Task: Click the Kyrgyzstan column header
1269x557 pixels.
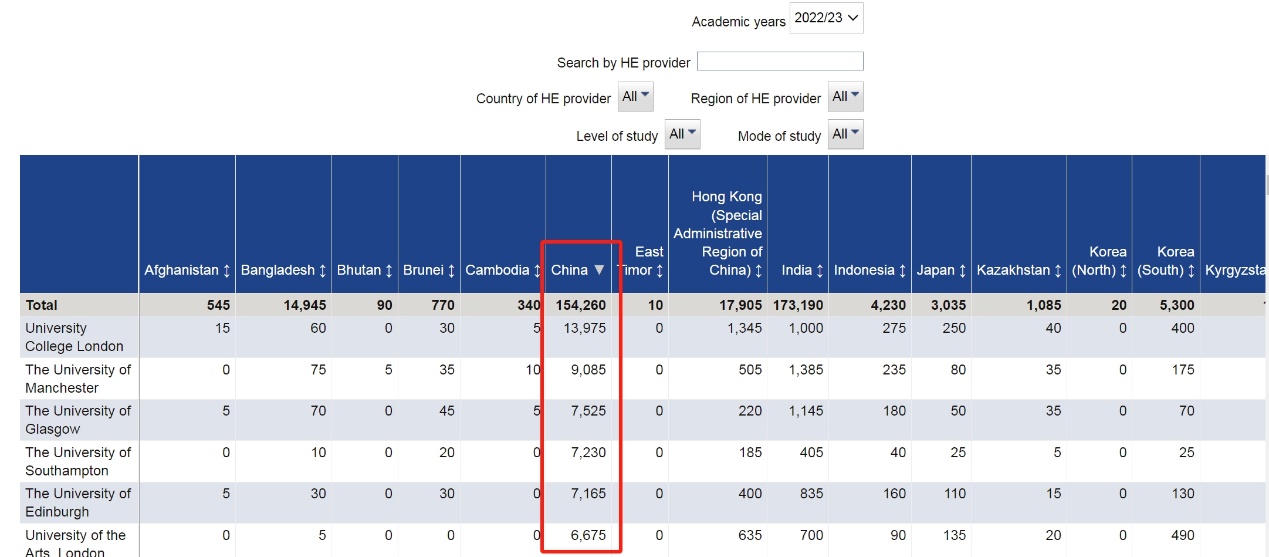Action: tap(1236, 270)
